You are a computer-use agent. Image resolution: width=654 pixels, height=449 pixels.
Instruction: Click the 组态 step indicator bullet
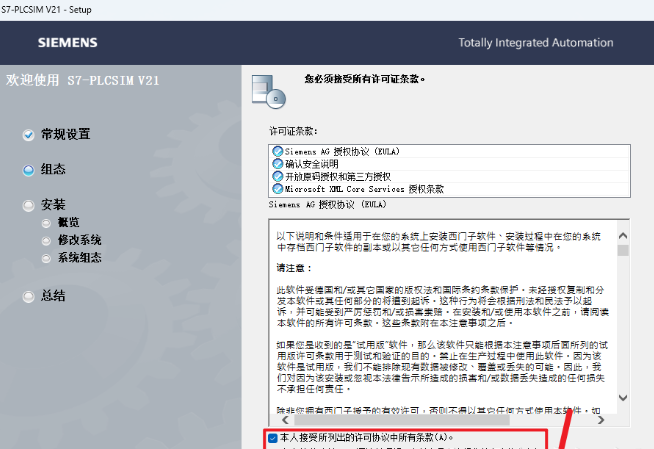[28, 170]
